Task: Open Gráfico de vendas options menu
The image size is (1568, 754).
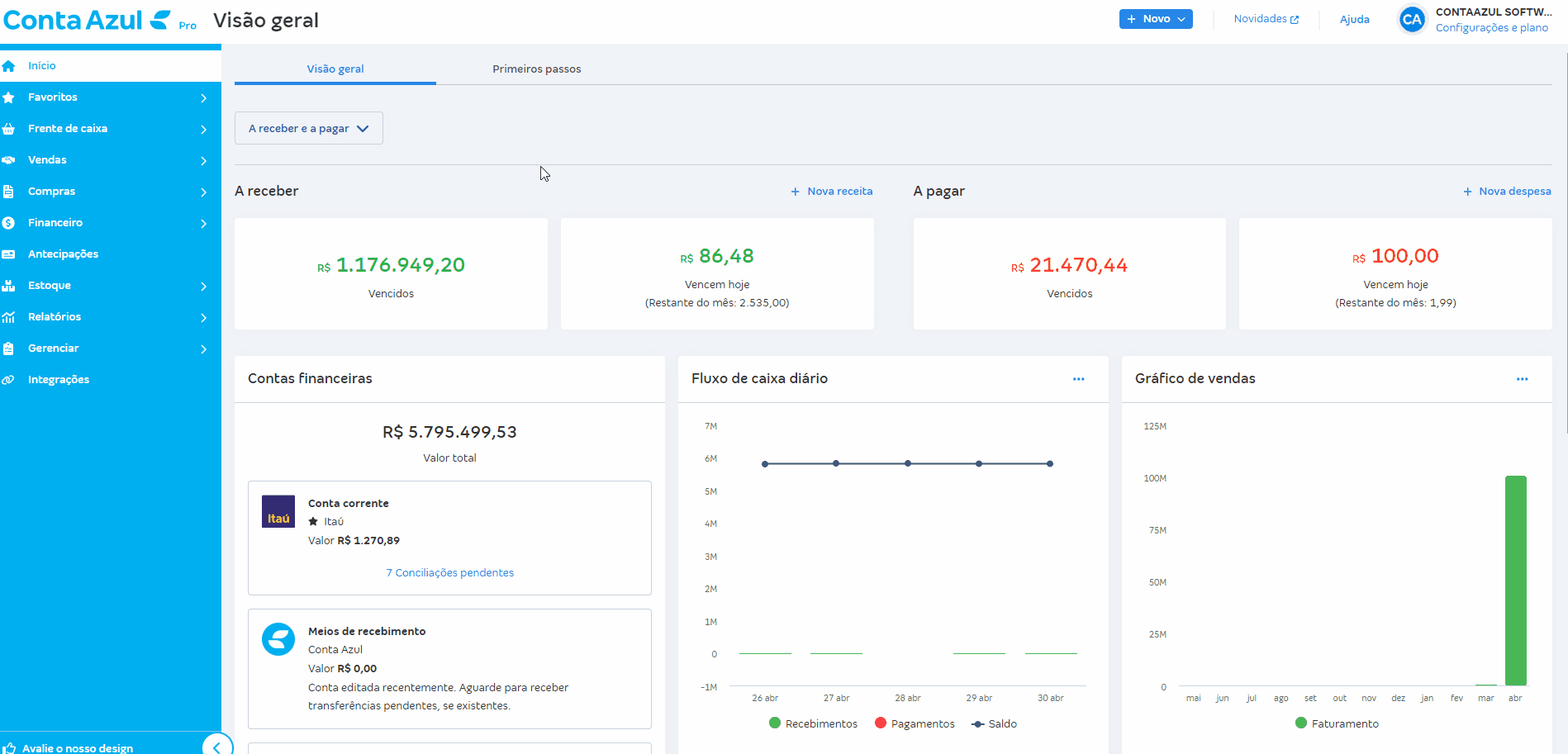Action: [1522, 379]
